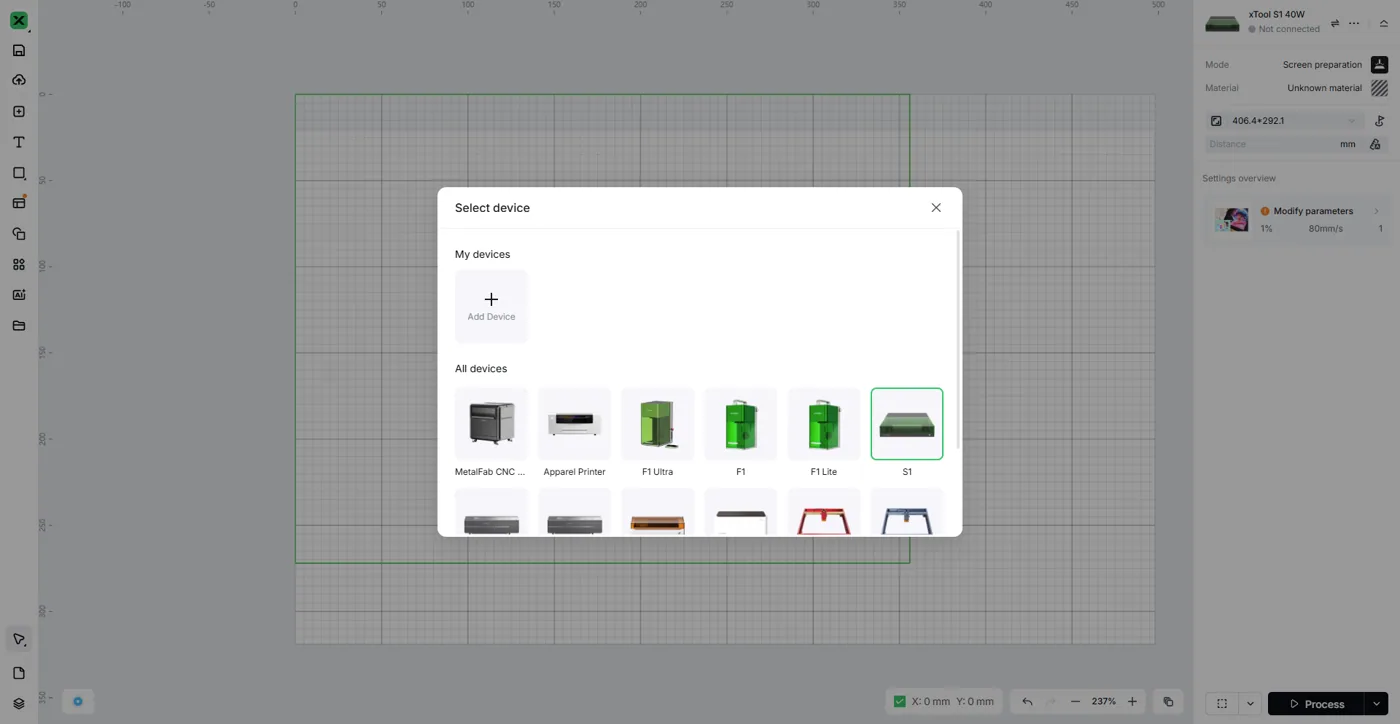
Task: Click the device list scrollbar
Action: [958, 340]
